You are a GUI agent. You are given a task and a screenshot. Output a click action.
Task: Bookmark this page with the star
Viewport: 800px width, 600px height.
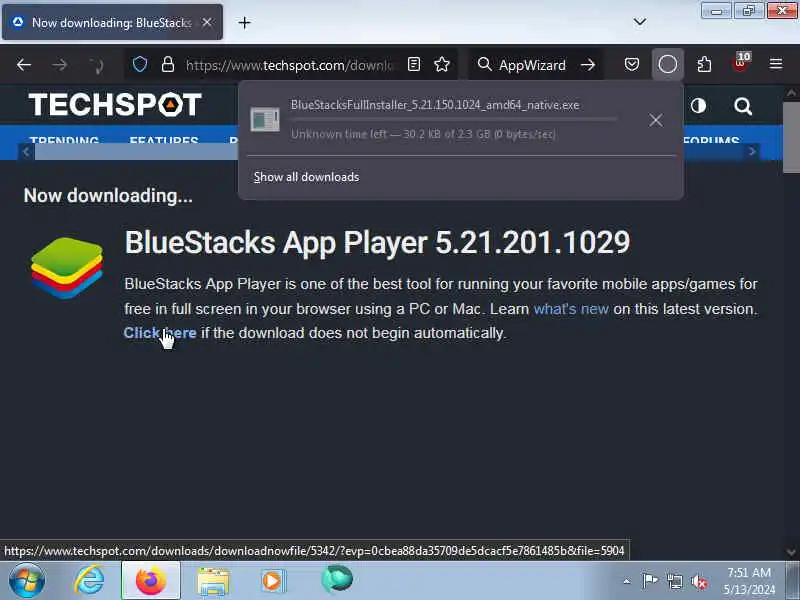[441, 64]
